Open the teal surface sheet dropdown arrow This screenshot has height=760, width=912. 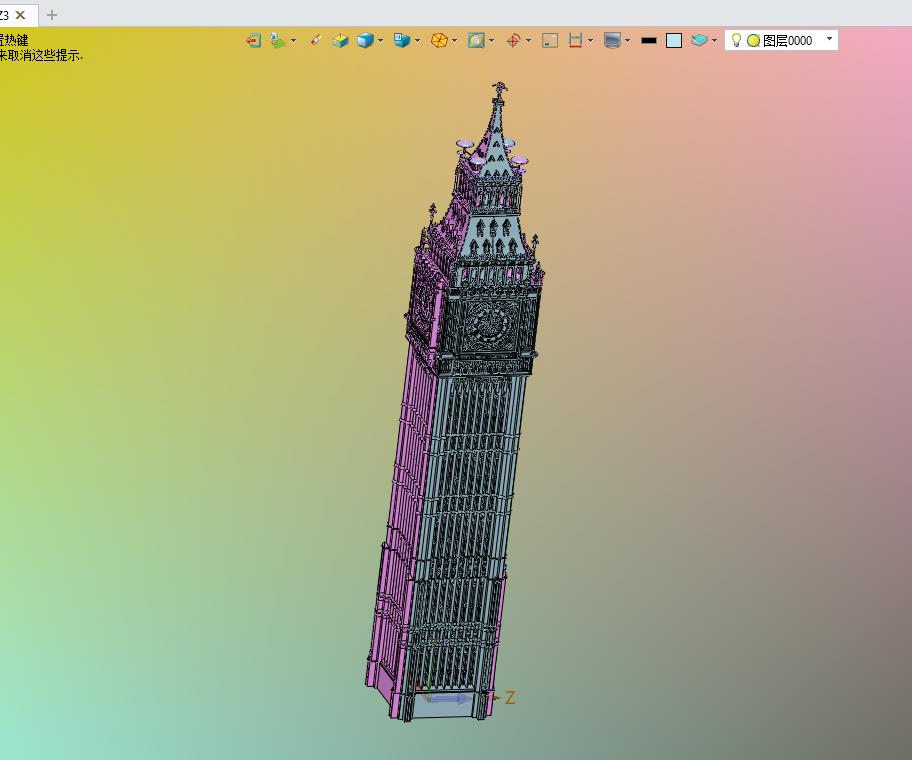click(x=714, y=40)
